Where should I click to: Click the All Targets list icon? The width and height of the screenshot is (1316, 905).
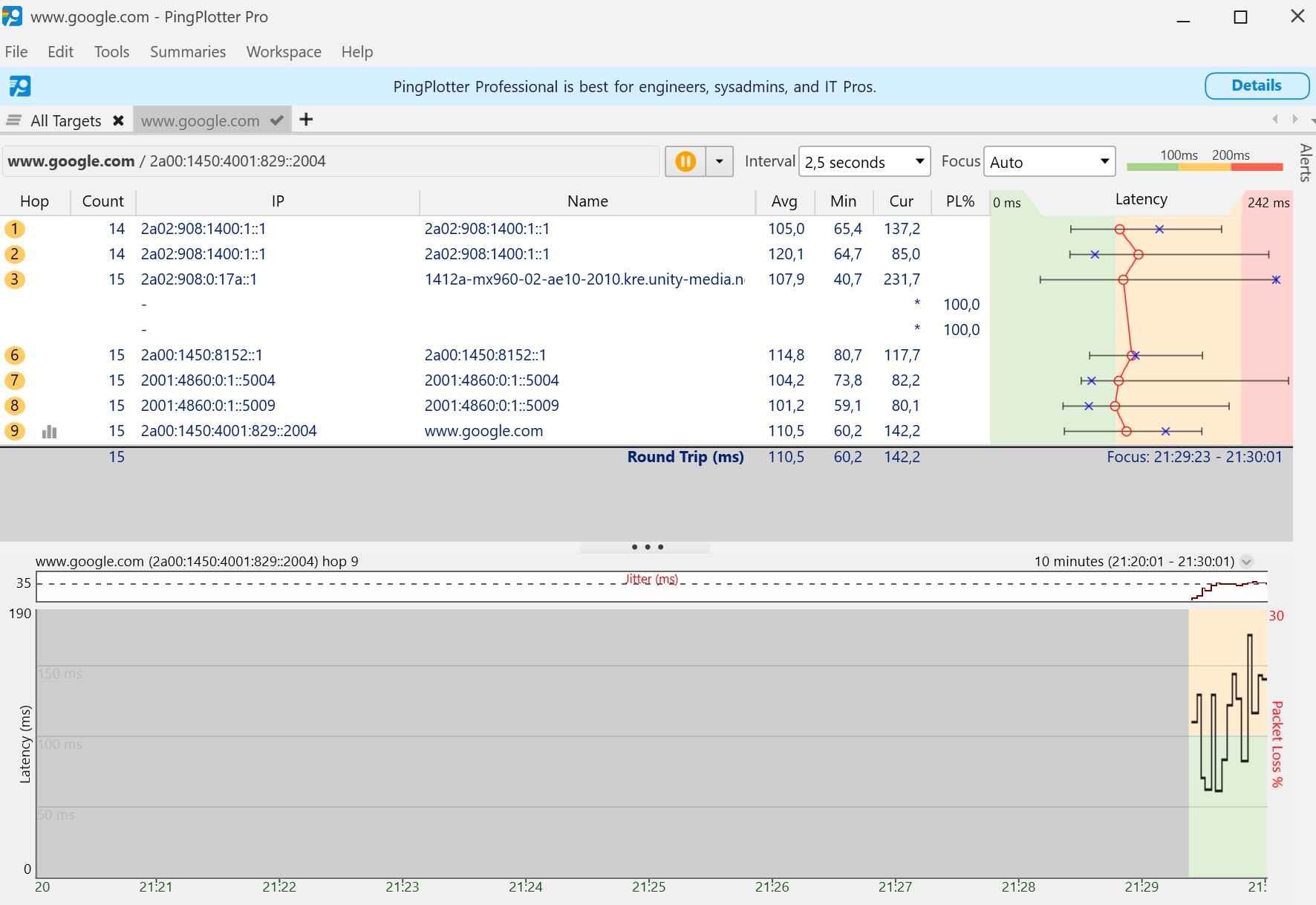point(13,120)
